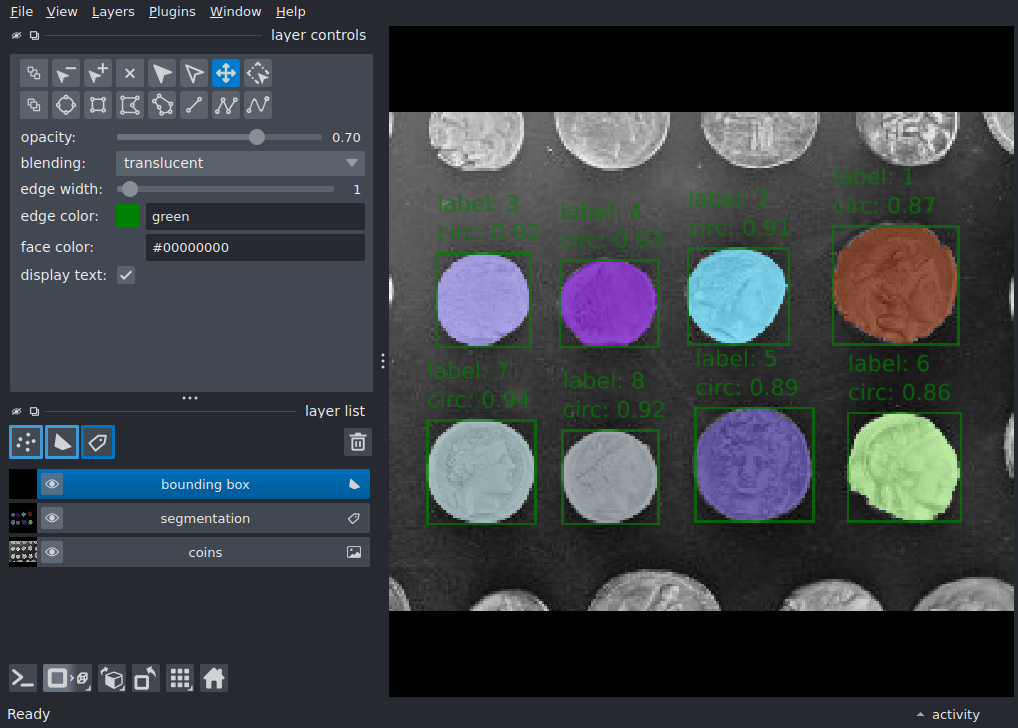Choose the insert vertex tool
Screen dimensions: 1018x728
(98, 73)
